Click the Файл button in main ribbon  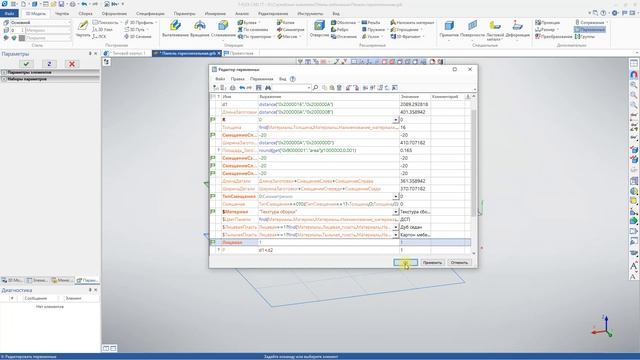click(9, 13)
